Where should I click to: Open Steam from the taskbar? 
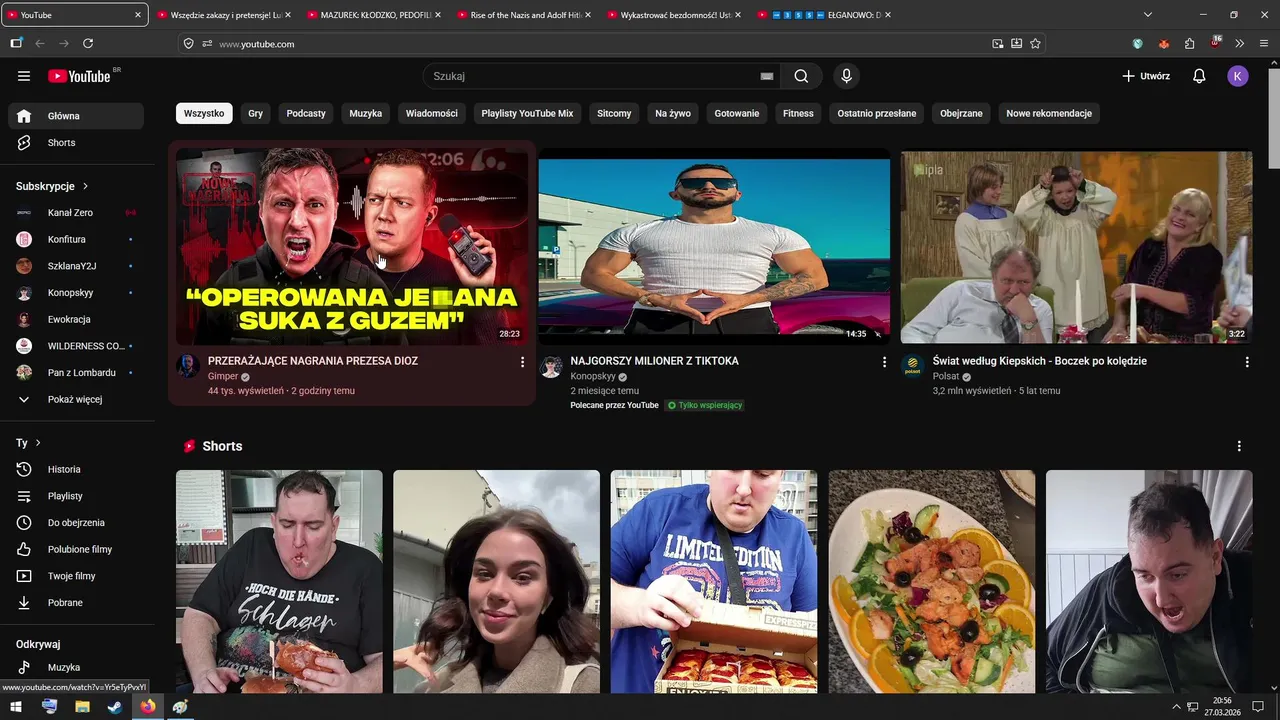[115, 706]
